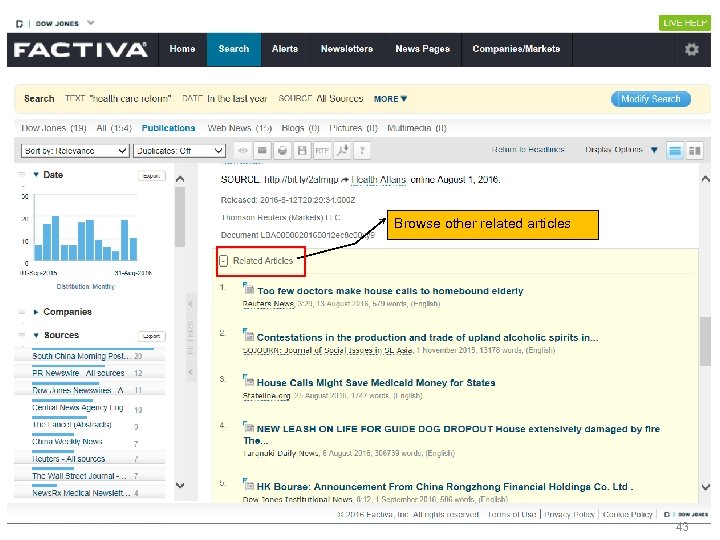
Task: Click document icon for Too few doctors article
Action: pos(248,288)
